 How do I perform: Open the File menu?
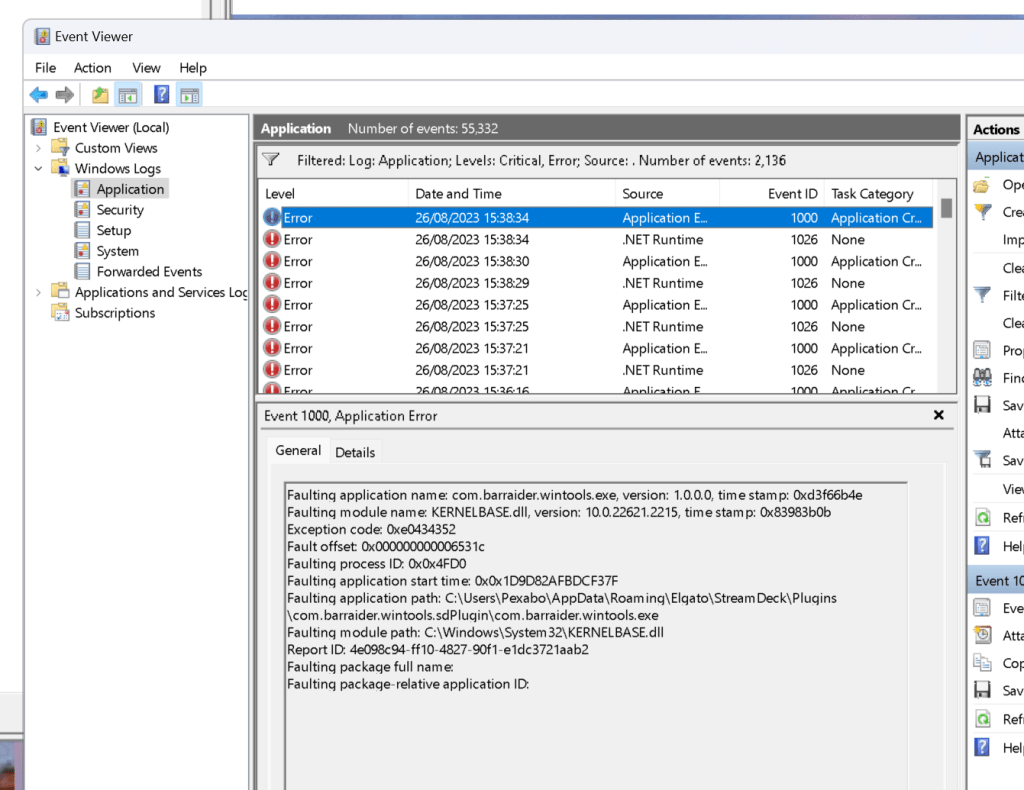tap(46, 68)
